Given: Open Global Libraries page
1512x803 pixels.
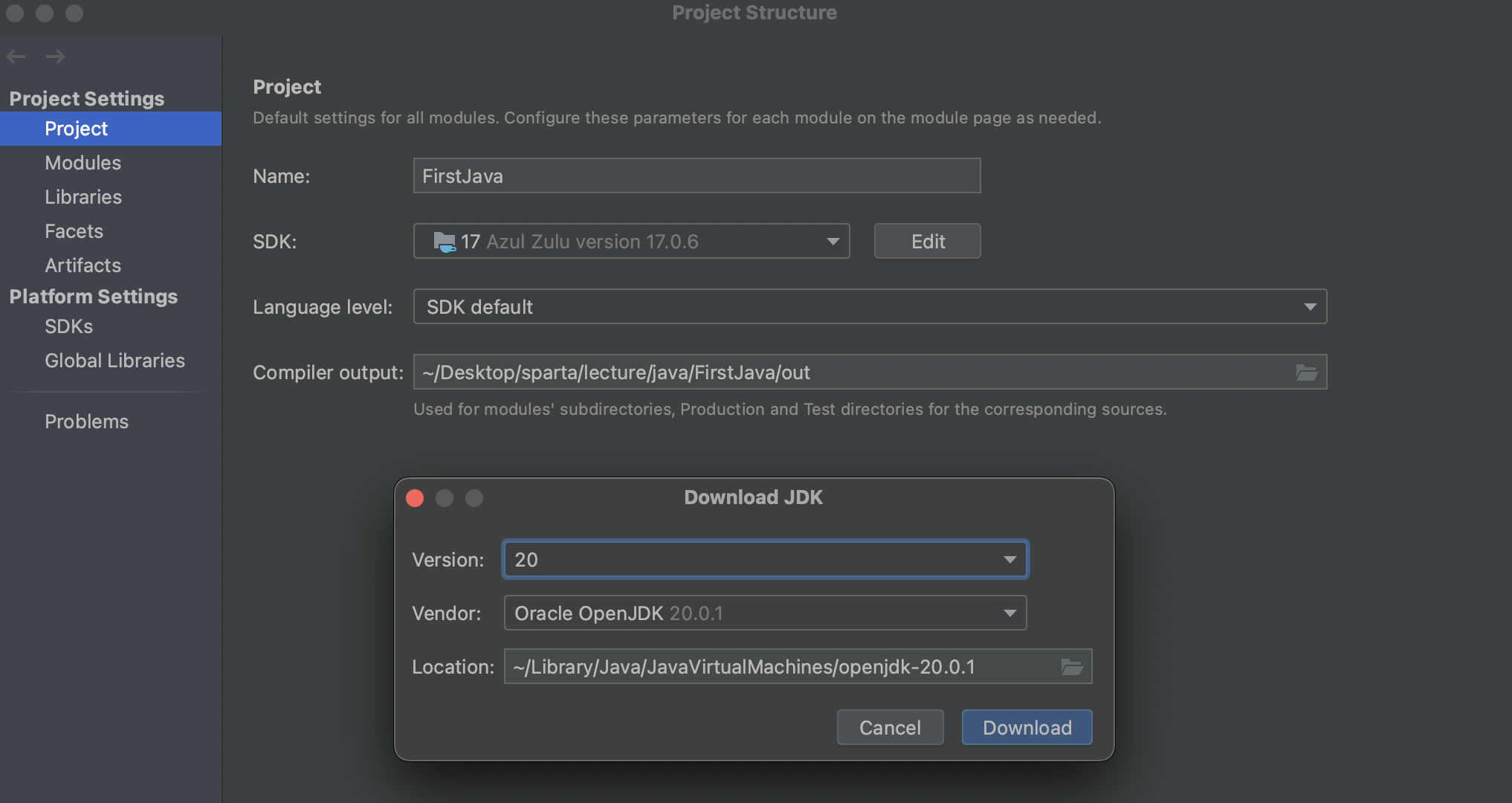Looking at the screenshot, I should coord(114,361).
